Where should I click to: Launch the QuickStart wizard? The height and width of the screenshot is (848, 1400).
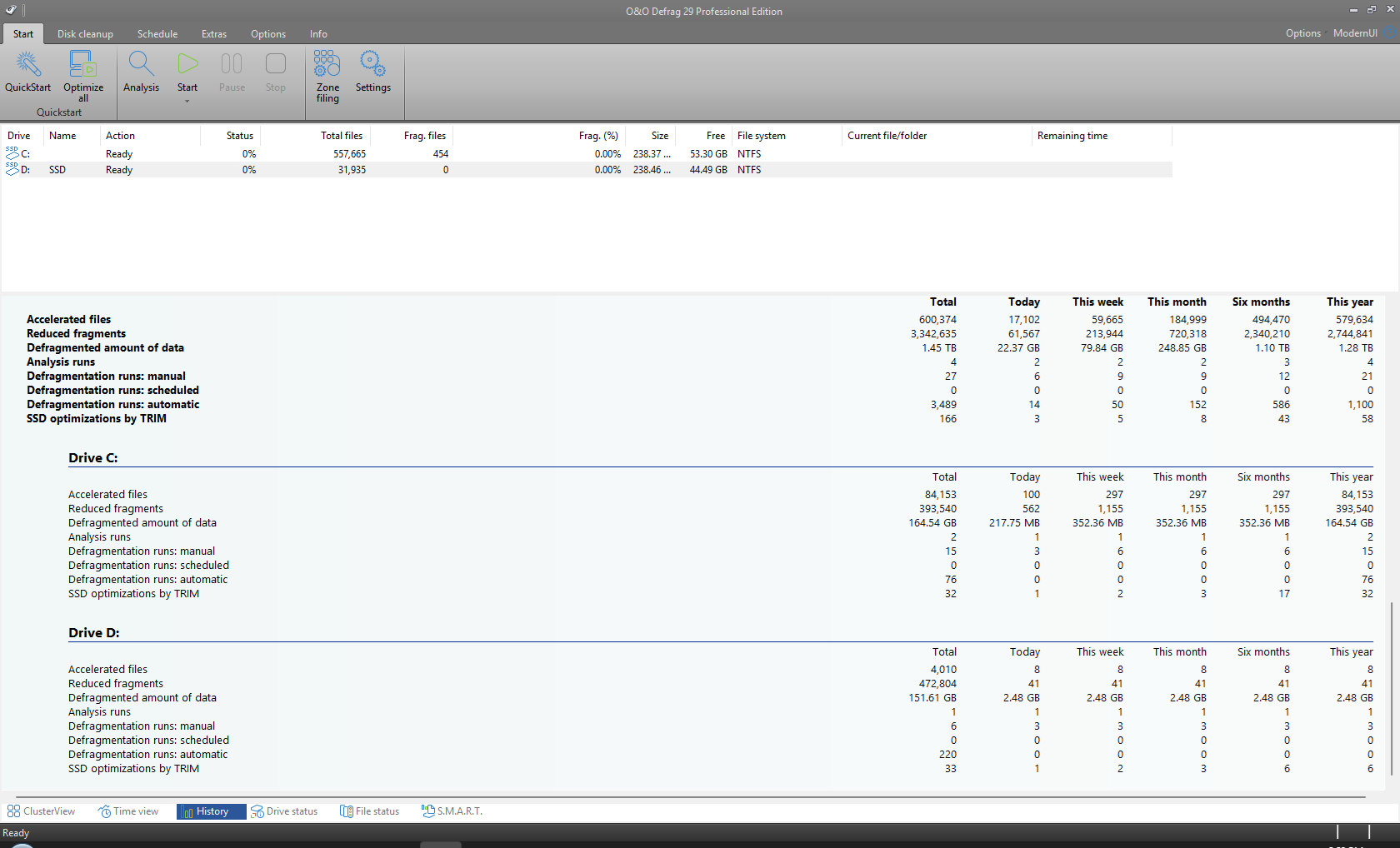tap(27, 71)
